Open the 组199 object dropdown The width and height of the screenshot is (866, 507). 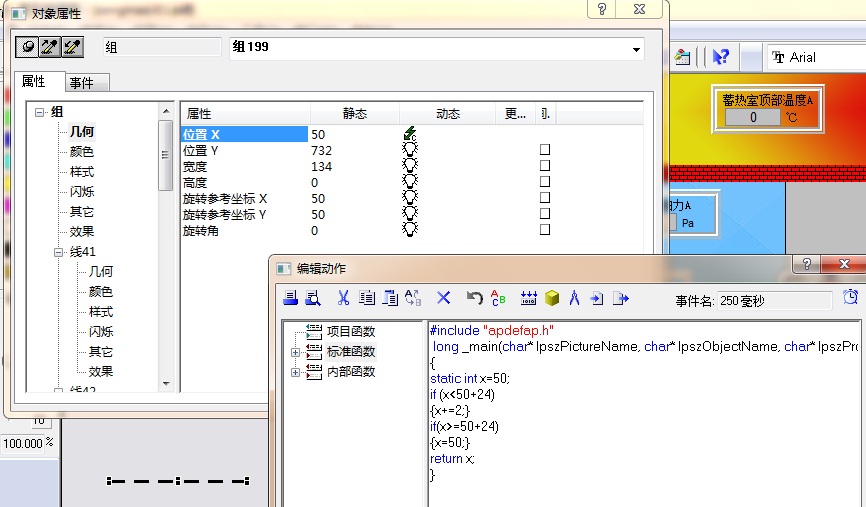(636, 49)
